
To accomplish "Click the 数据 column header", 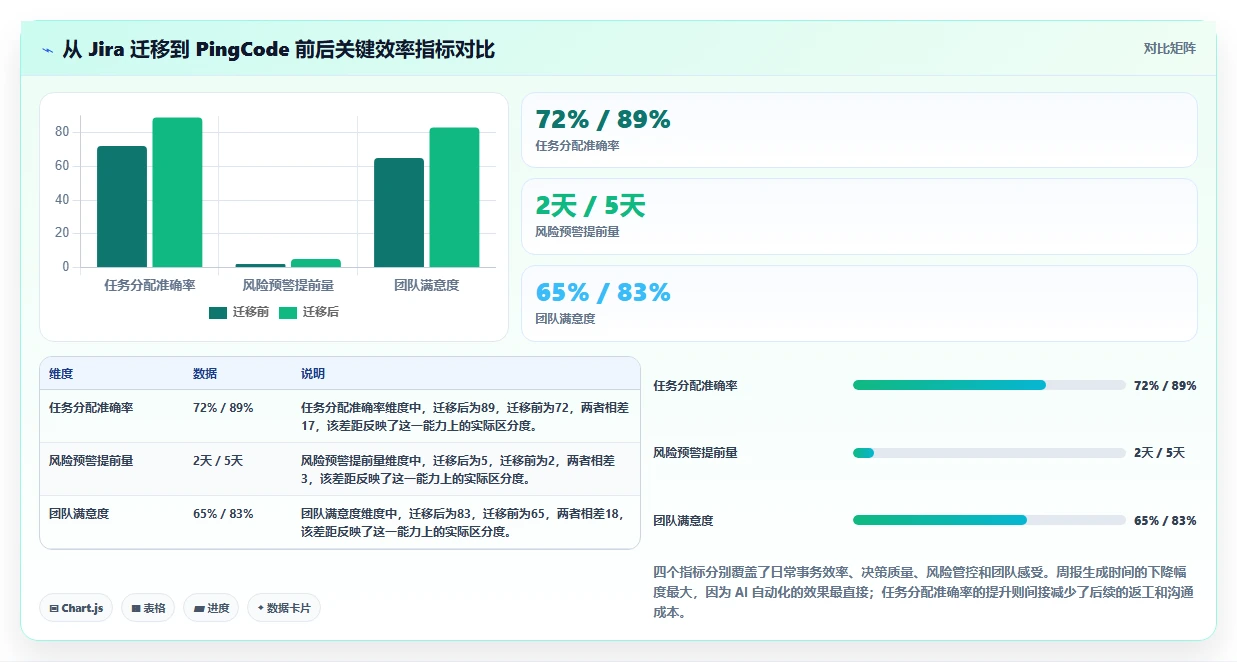I will click(205, 374).
